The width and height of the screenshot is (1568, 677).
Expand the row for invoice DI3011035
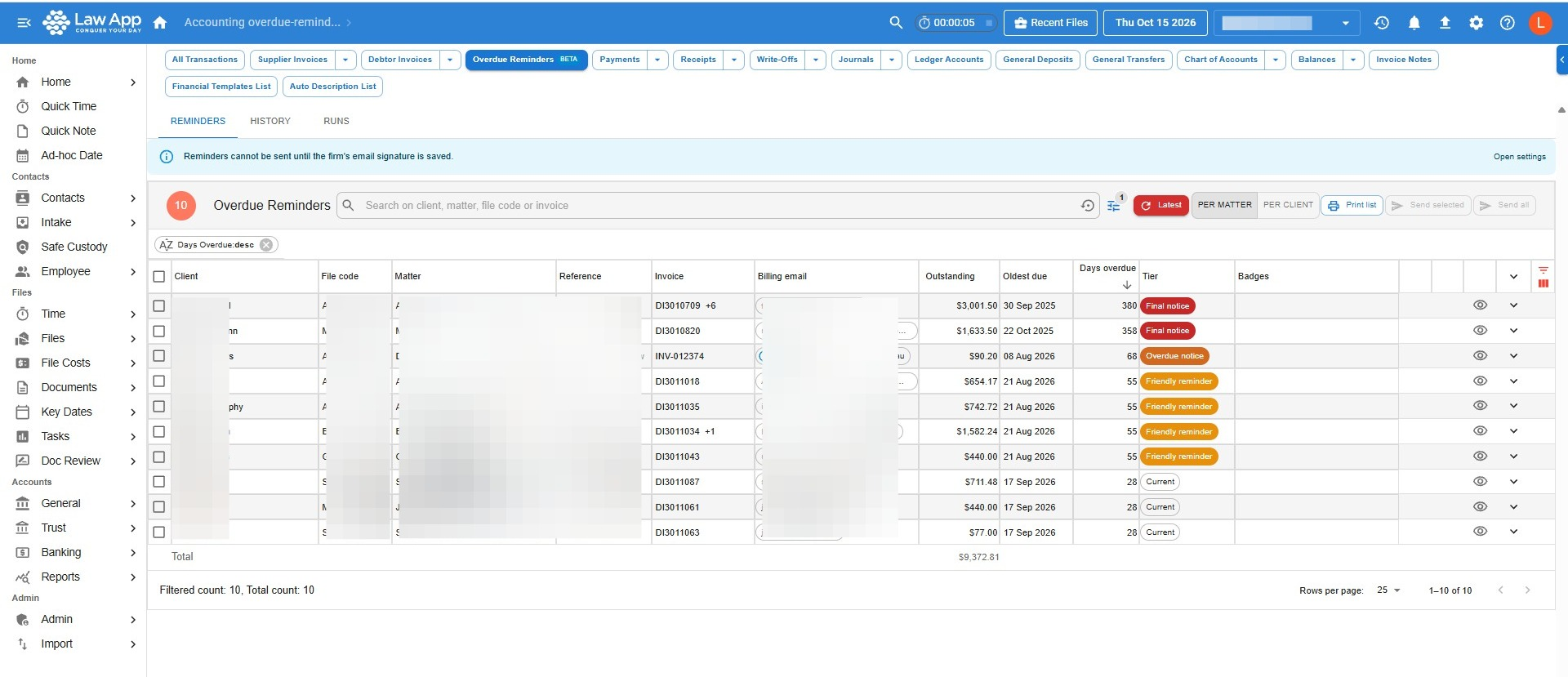tap(1513, 406)
